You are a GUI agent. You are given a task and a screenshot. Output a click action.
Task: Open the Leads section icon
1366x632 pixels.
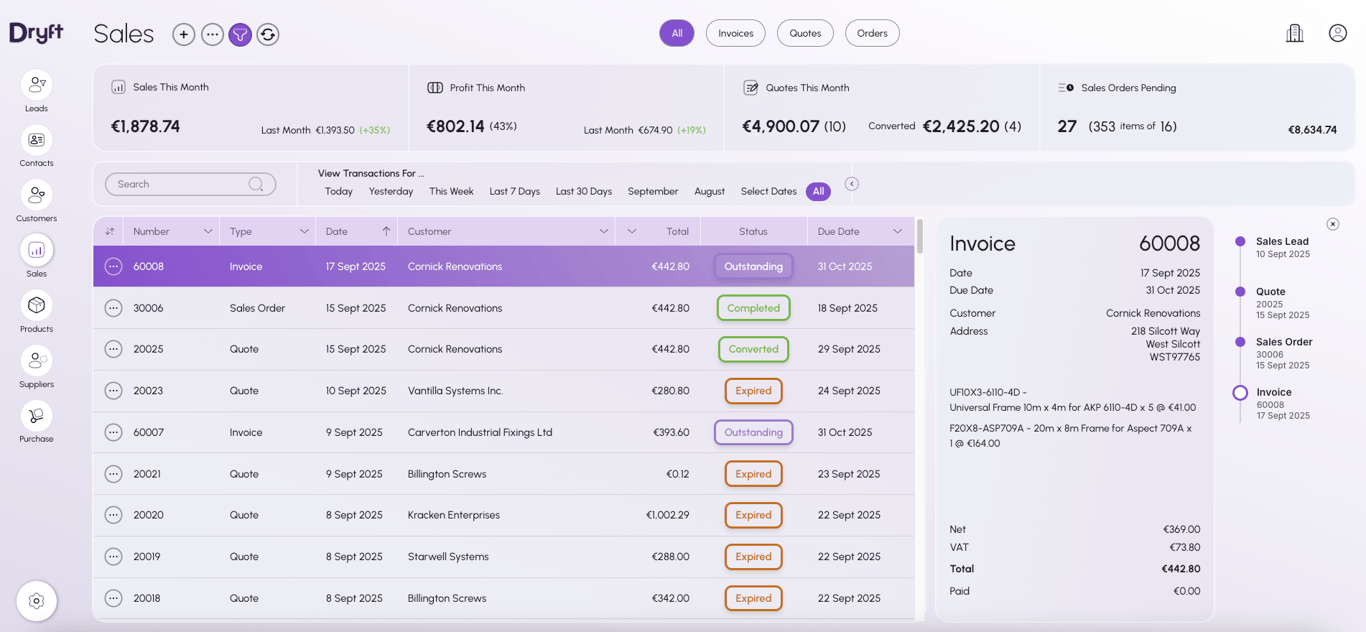36,85
